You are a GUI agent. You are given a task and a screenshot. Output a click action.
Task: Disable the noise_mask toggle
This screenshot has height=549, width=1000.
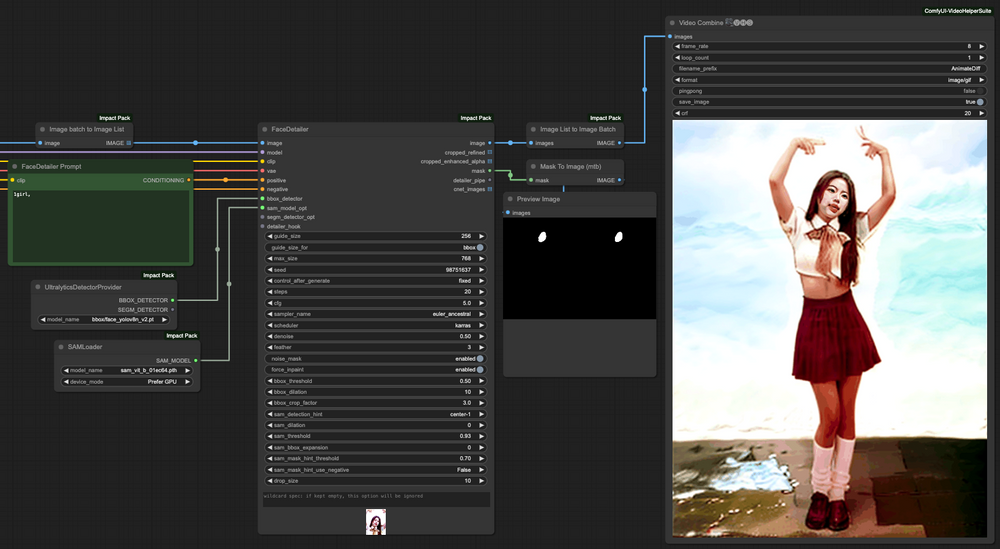click(x=480, y=358)
